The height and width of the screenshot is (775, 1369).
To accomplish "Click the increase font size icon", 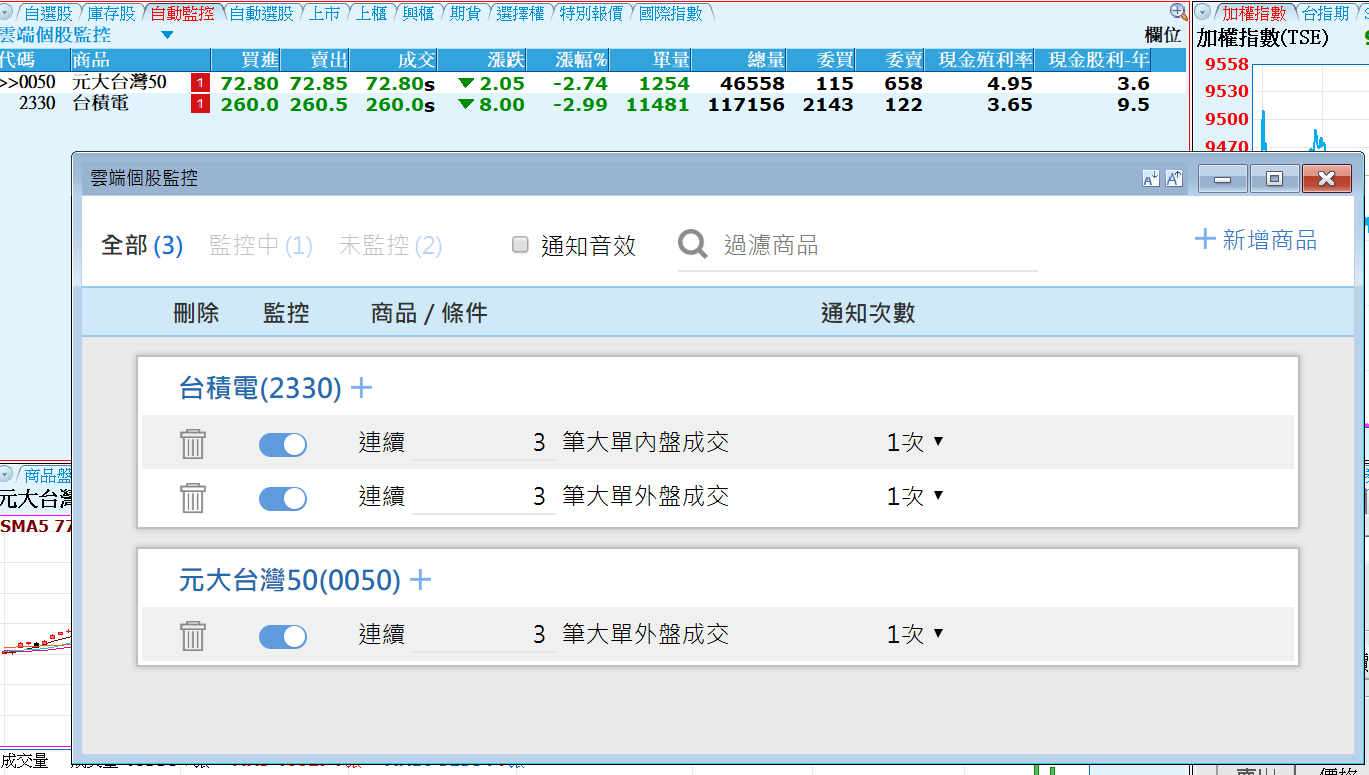I will pyautogui.click(x=1174, y=178).
